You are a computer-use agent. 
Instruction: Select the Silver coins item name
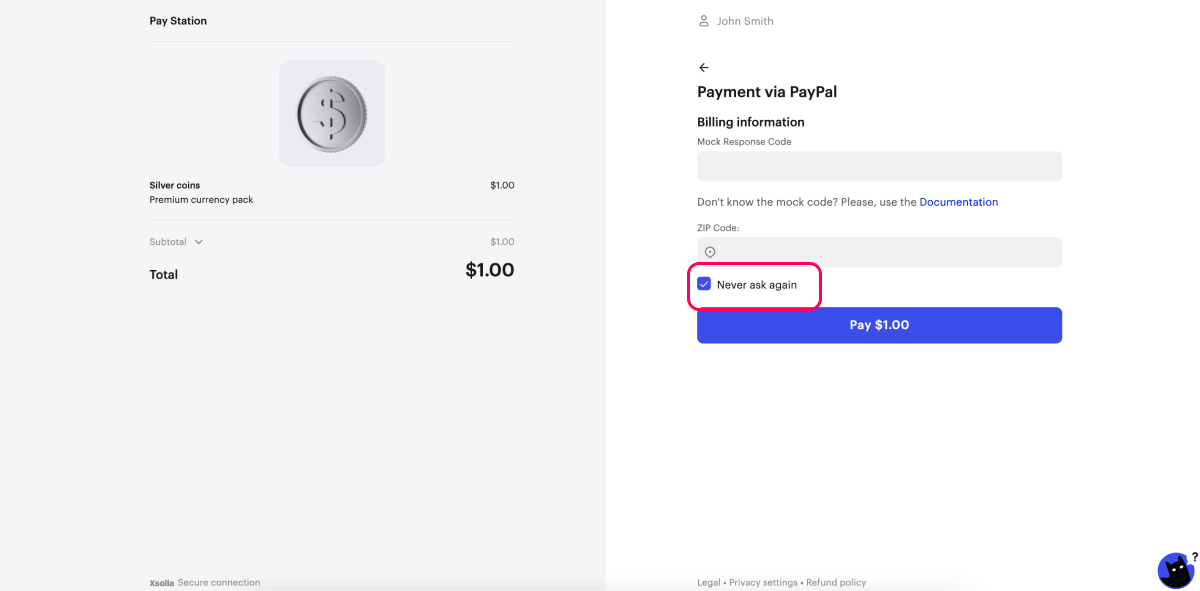(x=174, y=185)
